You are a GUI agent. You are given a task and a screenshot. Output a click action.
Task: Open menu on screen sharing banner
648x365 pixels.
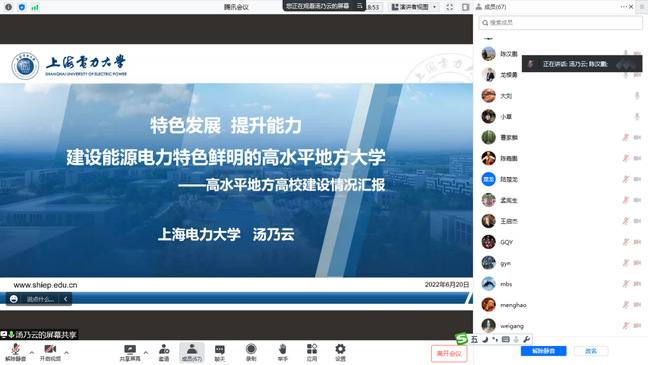(360, 6)
